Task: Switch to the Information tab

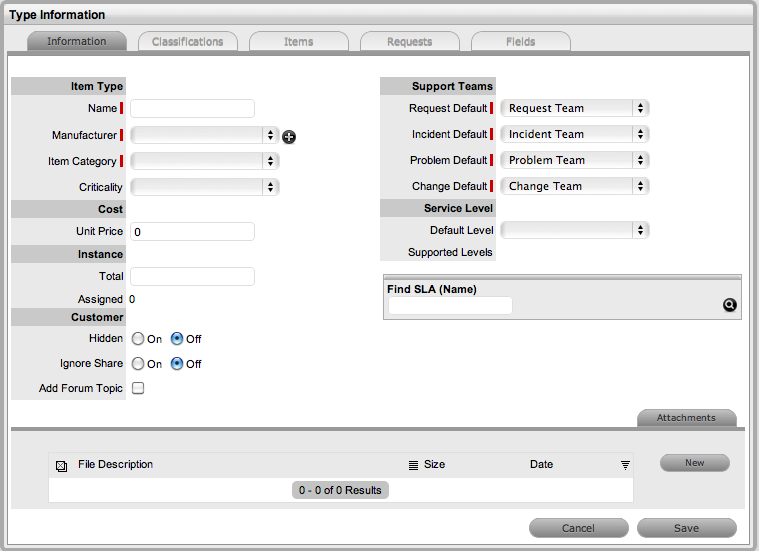Action: pos(77,42)
